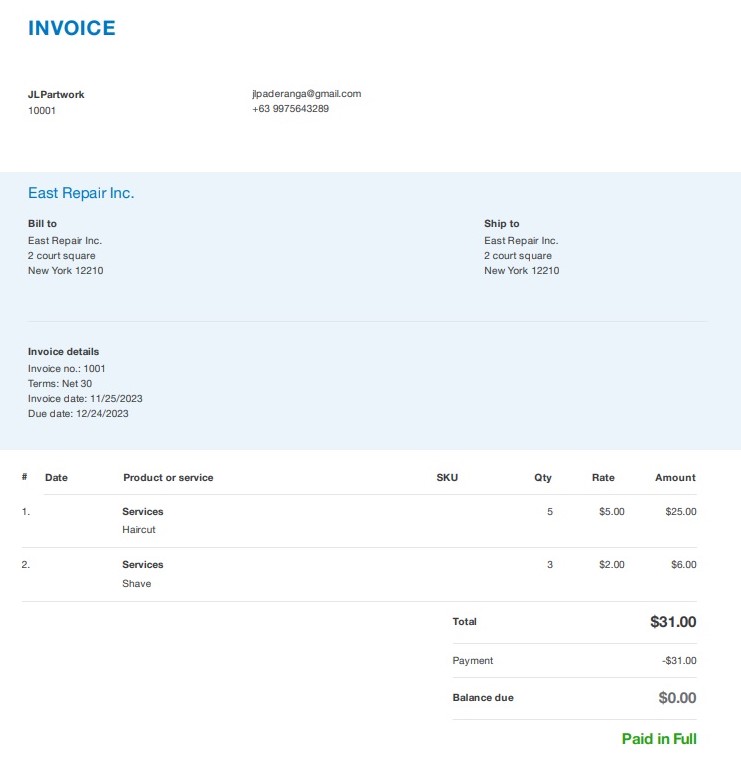Select the JLPartwork company name
The width and height of the screenshot is (741, 762).
(56, 95)
